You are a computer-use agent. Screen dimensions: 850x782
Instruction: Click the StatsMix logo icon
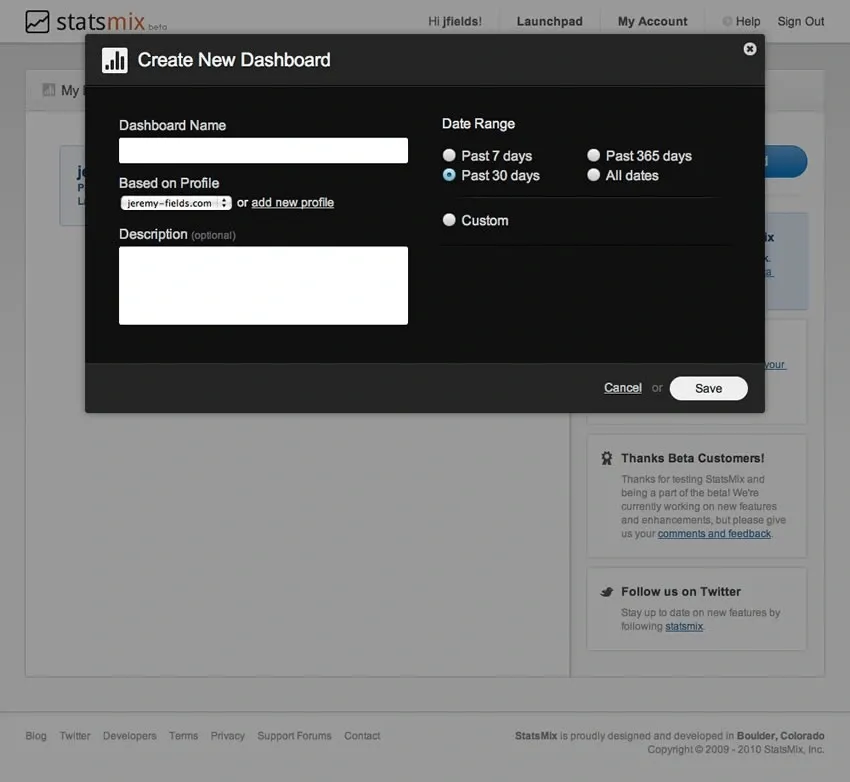pos(37,21)
